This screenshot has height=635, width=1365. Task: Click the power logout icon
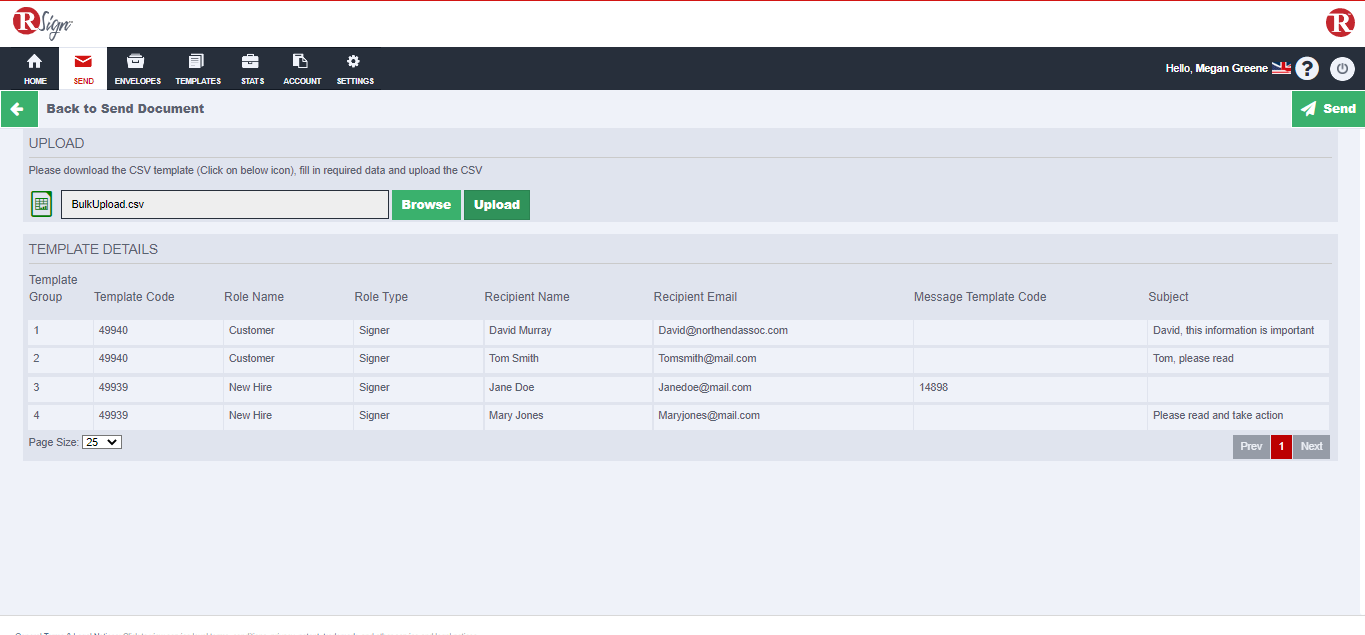coord(1342,69)
